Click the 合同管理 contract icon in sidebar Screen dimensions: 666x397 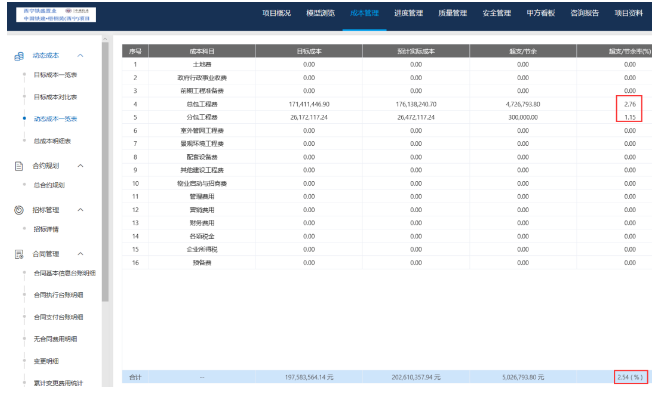tap(19, 254)
